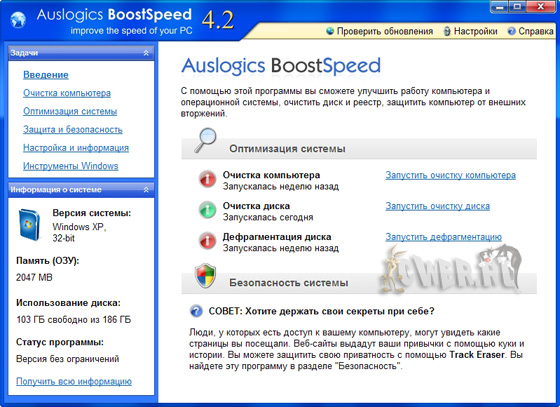
Task: Click the text 103 ГБ свободно из 186 ГБ
Action: coord(74,320)
